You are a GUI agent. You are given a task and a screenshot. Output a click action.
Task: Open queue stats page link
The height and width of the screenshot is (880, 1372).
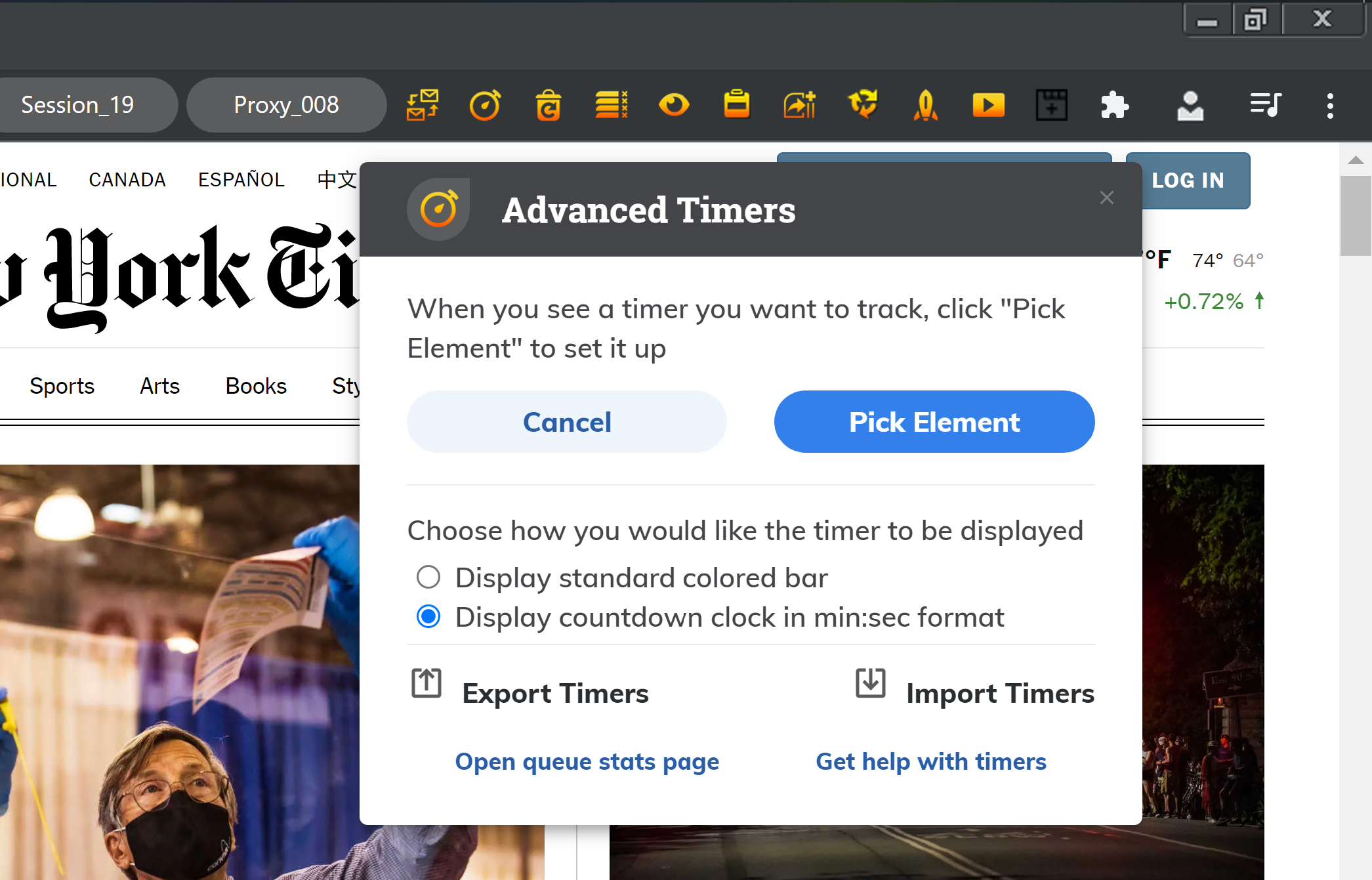coord(587,761)
